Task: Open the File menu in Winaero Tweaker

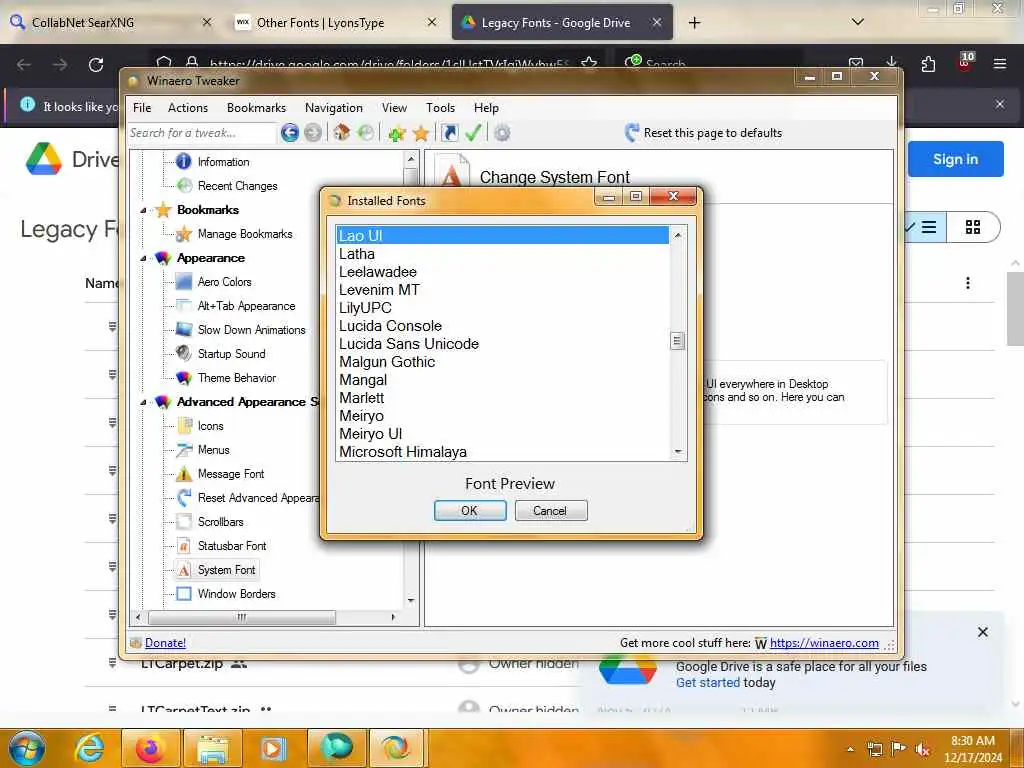Action: click(x=142, y=108)
